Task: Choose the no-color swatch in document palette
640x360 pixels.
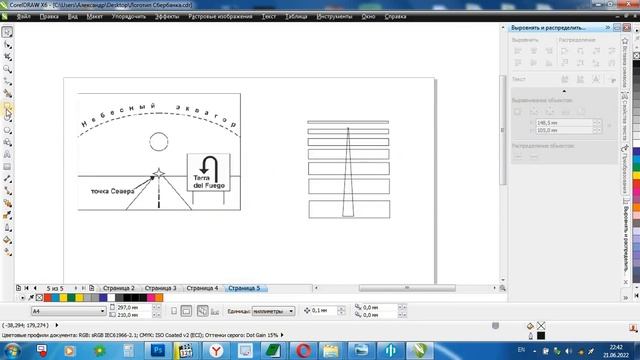Action: tap(39, 298)
